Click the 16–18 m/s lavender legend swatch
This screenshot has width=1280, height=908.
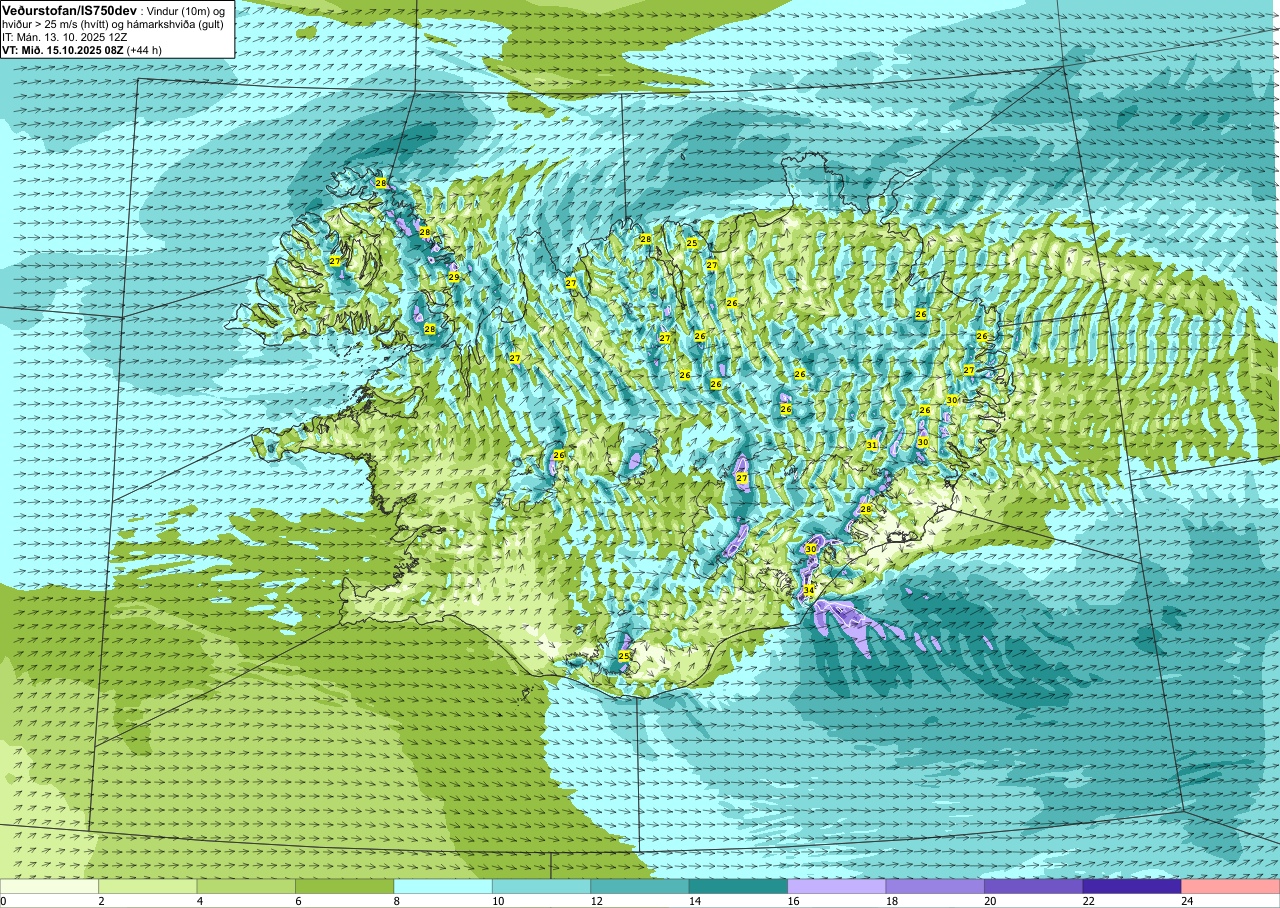point(837,886)
